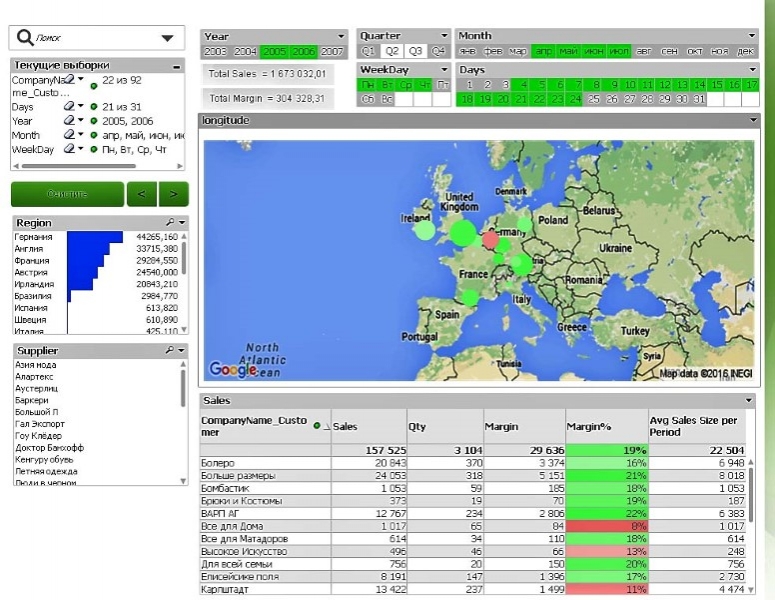Sort table by Margin% column header
This screenshot has height=600, width=775.
pyautogui.click(x=606, y=426)
